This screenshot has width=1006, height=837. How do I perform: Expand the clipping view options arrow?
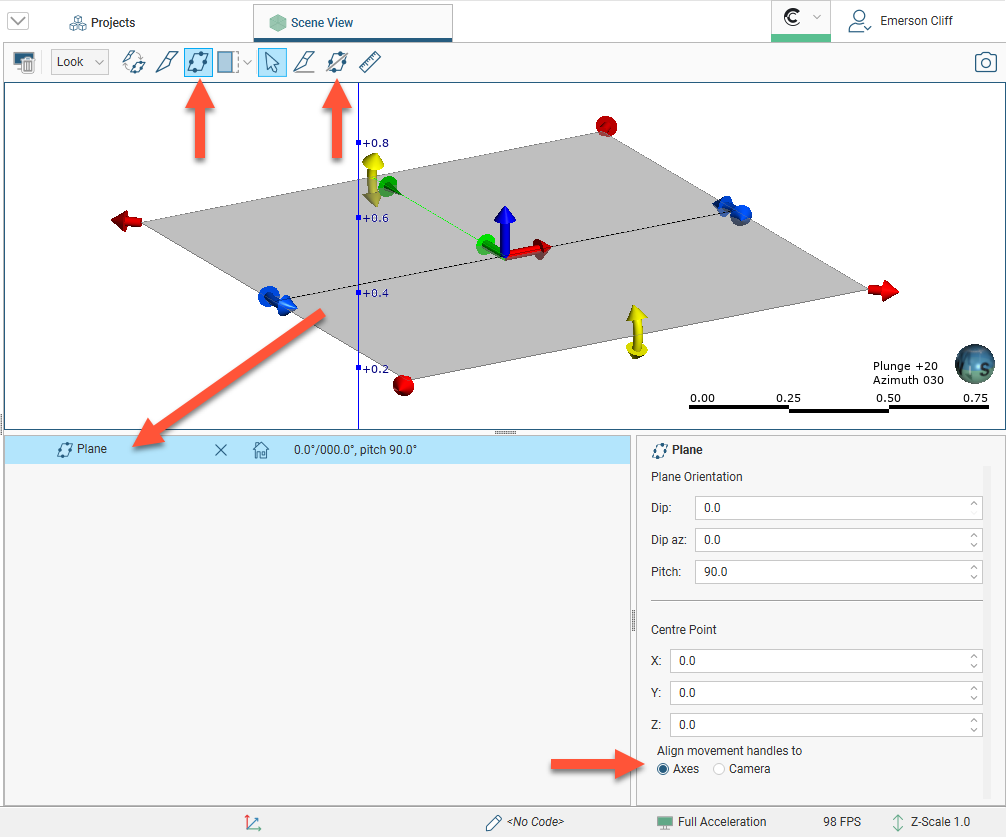[247, 62]
